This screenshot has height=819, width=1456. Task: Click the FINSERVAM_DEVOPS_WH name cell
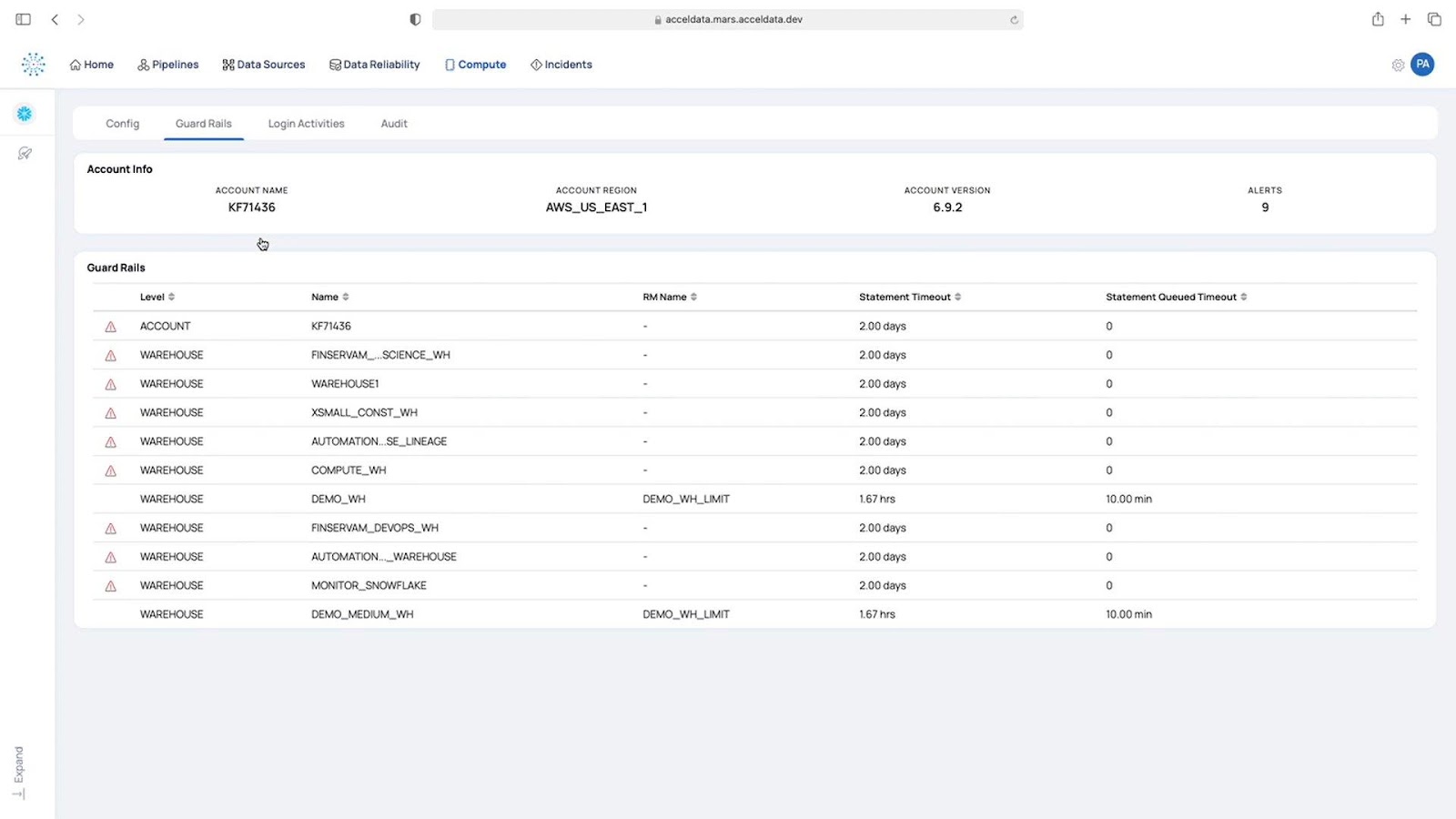click(x=375, y=528)
